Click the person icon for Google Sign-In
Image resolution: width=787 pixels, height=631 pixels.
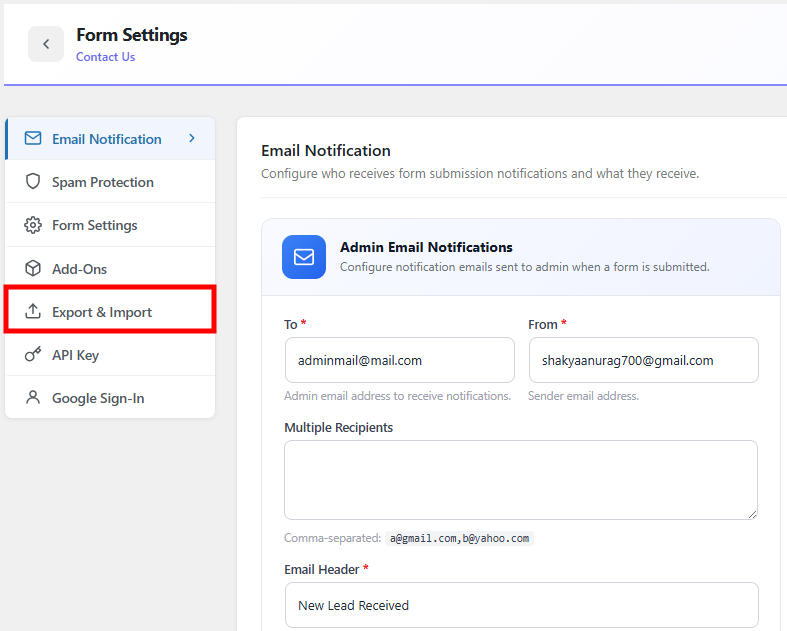pyautogui.click(x=33, y=398)
